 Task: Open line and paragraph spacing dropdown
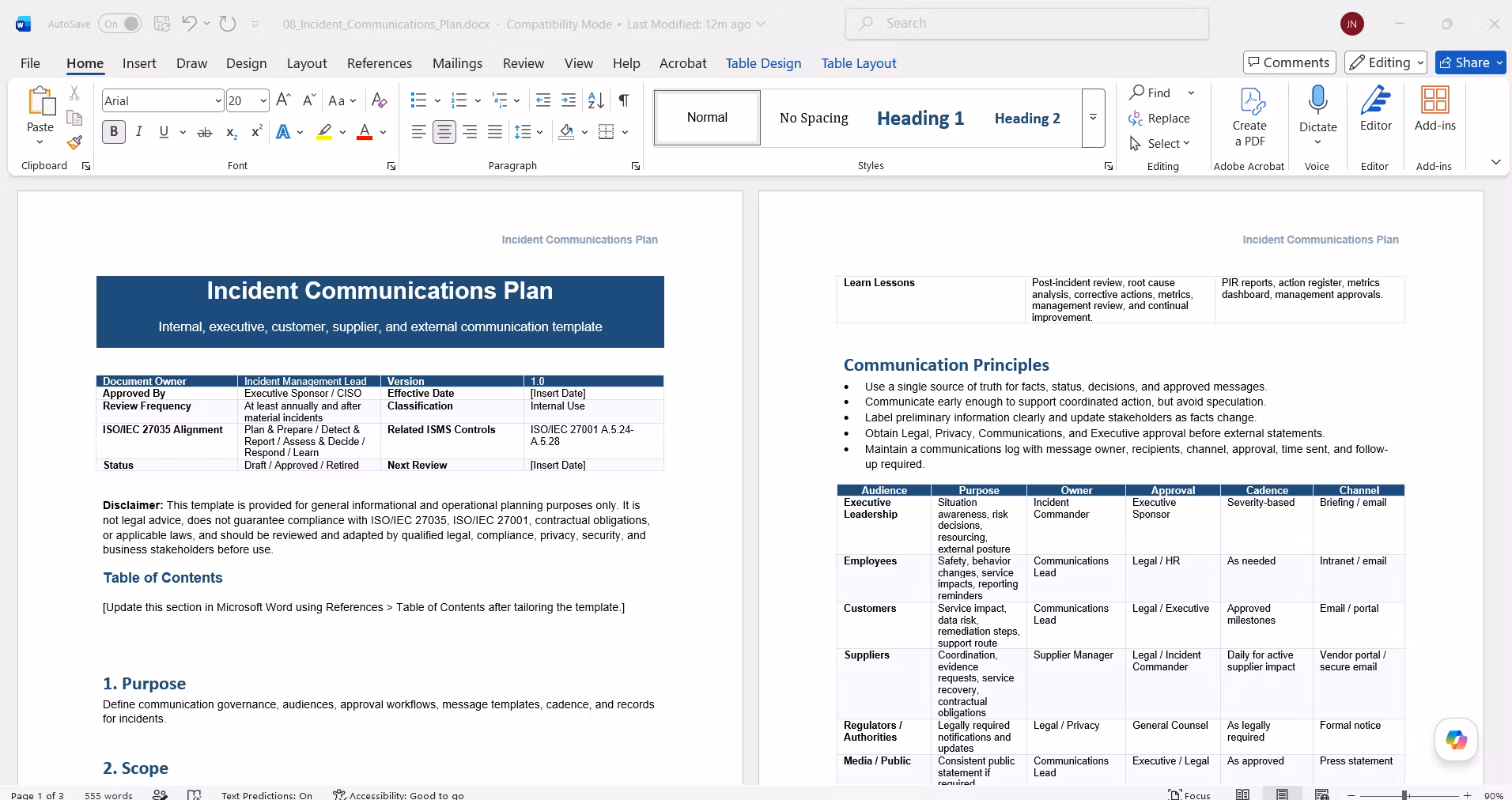[527, 132]
